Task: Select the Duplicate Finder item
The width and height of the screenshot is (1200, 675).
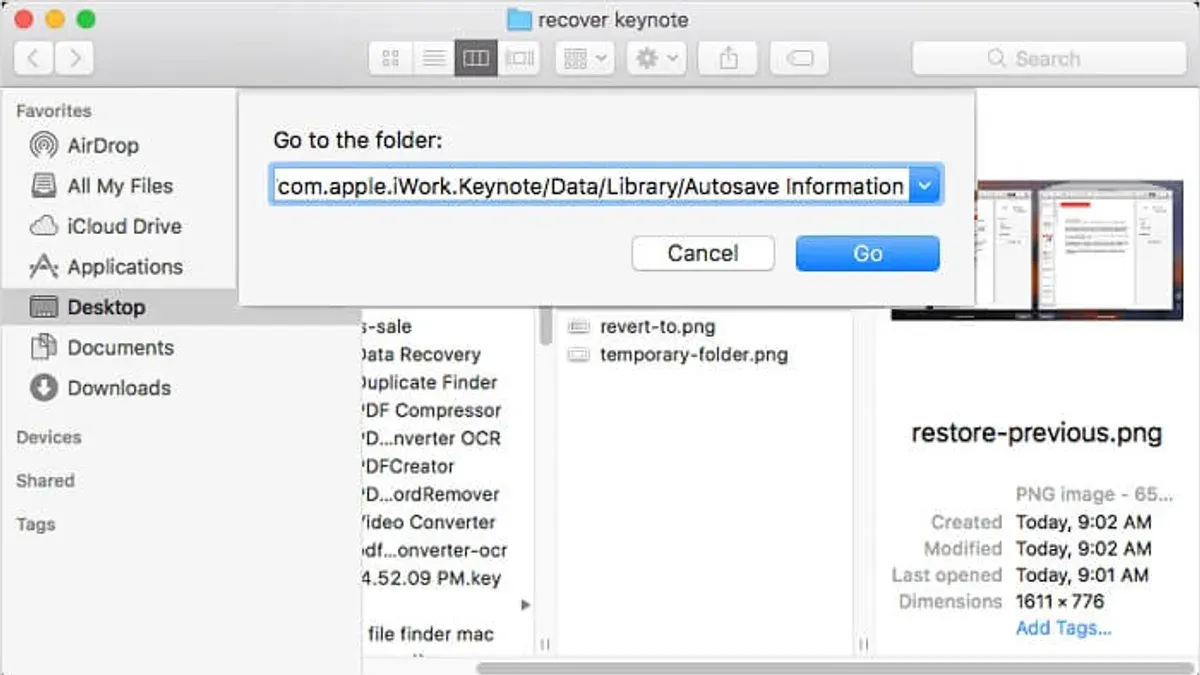Action: [x=428, y=382]
